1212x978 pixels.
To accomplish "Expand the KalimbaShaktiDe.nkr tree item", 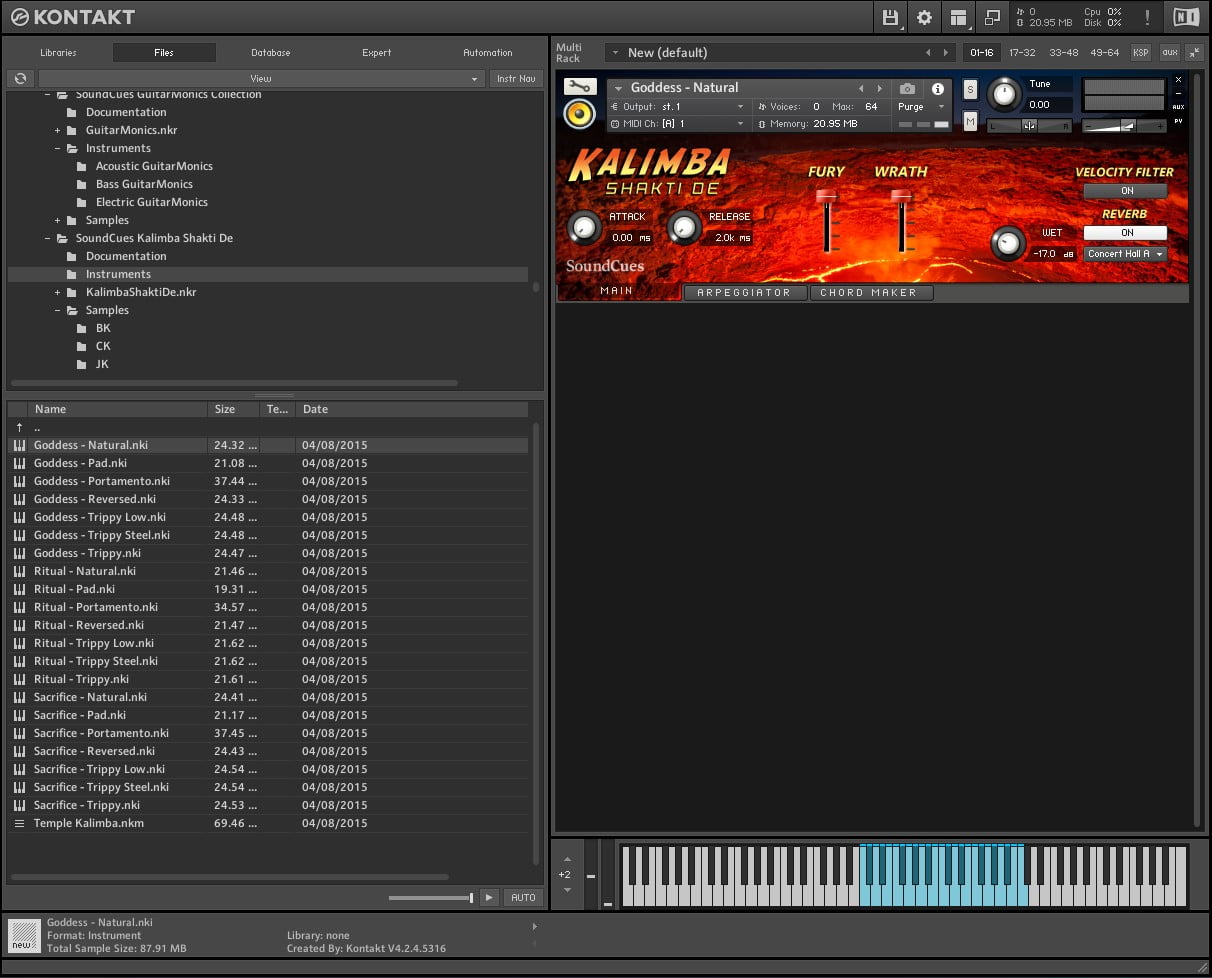I will pyautogui.click(x=58, y=292).
